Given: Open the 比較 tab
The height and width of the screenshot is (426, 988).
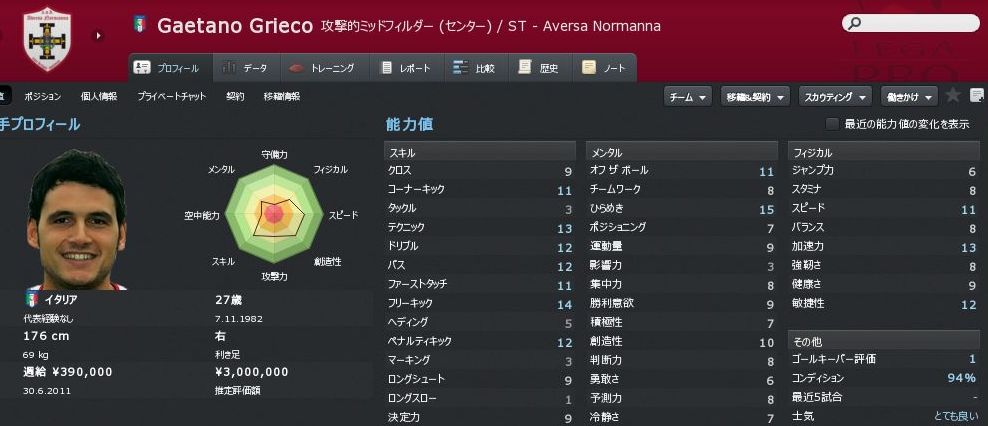Looking at the screenshot, I should coord(474,68).
